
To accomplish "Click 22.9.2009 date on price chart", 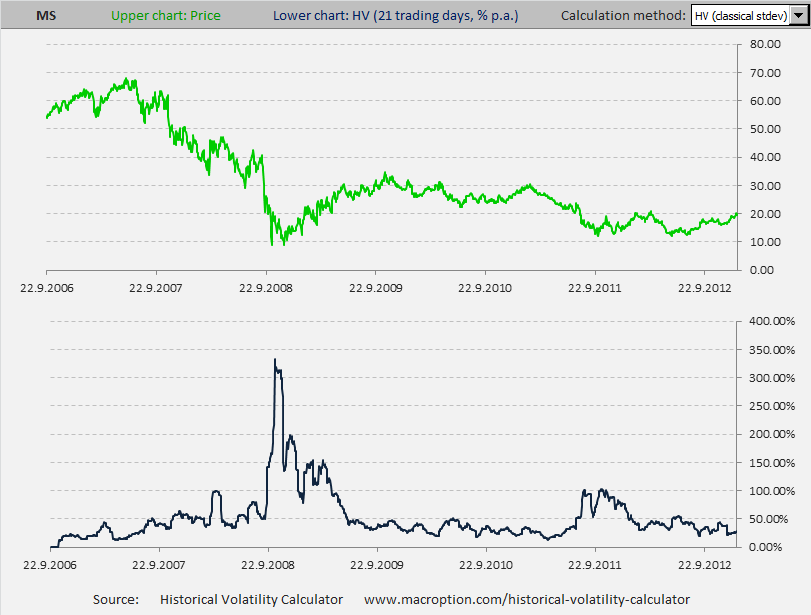I will [x=376, y=288].
